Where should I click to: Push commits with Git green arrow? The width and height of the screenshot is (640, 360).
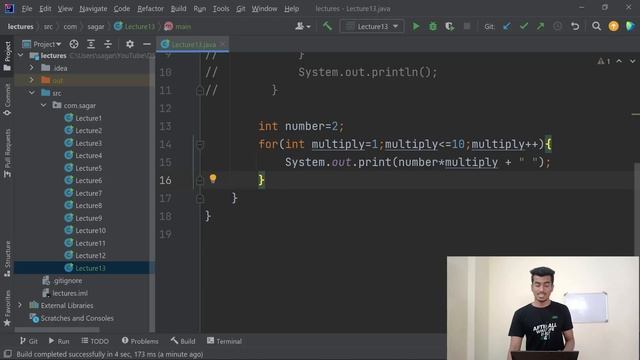click(540, 27)
